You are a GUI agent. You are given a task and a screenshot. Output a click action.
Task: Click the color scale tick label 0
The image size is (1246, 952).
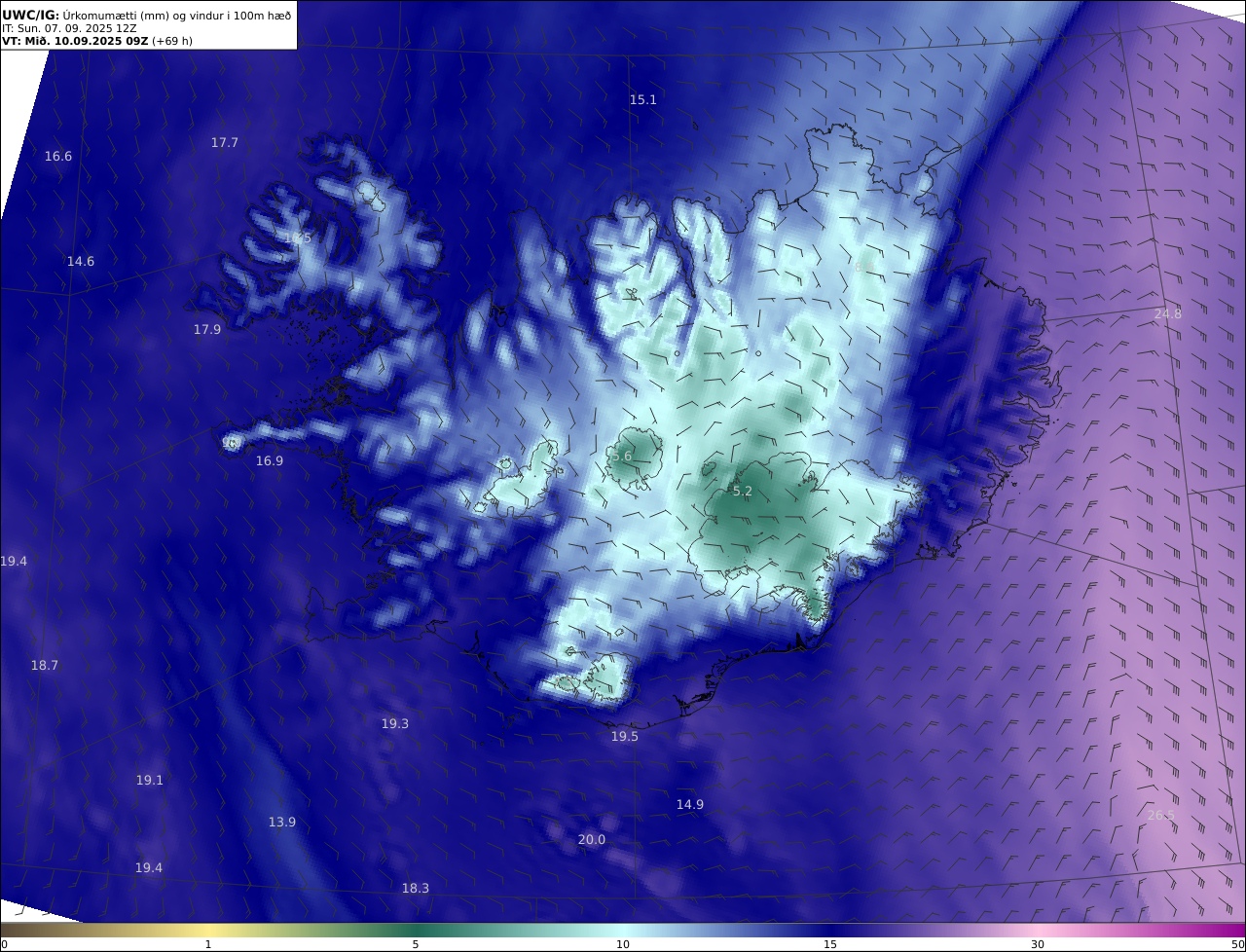[x=4, y=944]
